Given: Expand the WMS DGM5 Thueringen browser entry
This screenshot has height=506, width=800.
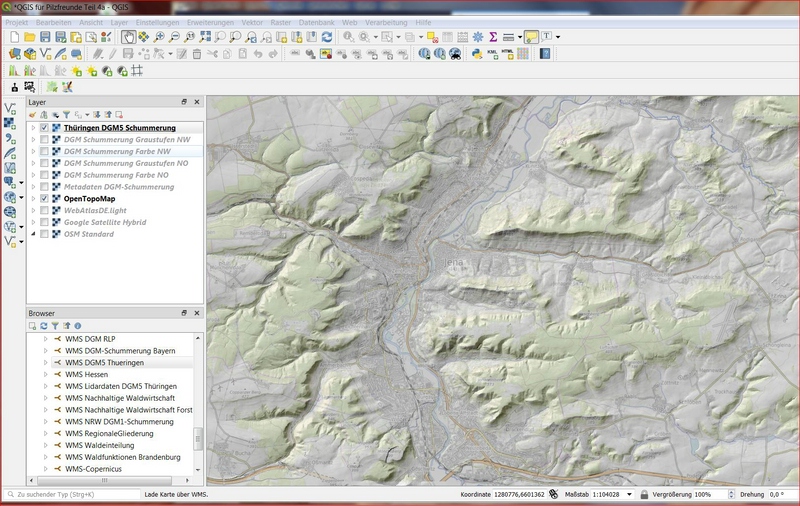Looking at the screenshot, I should [x=45, y=363].
